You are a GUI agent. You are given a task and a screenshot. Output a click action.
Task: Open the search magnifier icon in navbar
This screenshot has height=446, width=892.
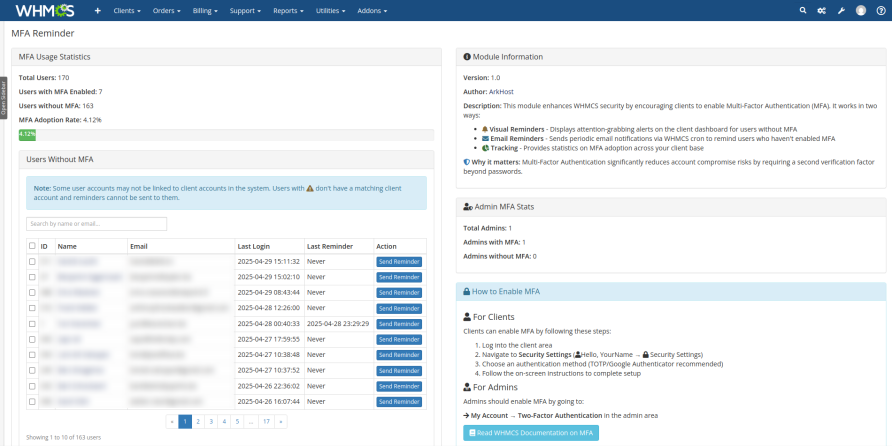(x=803, y=10)
